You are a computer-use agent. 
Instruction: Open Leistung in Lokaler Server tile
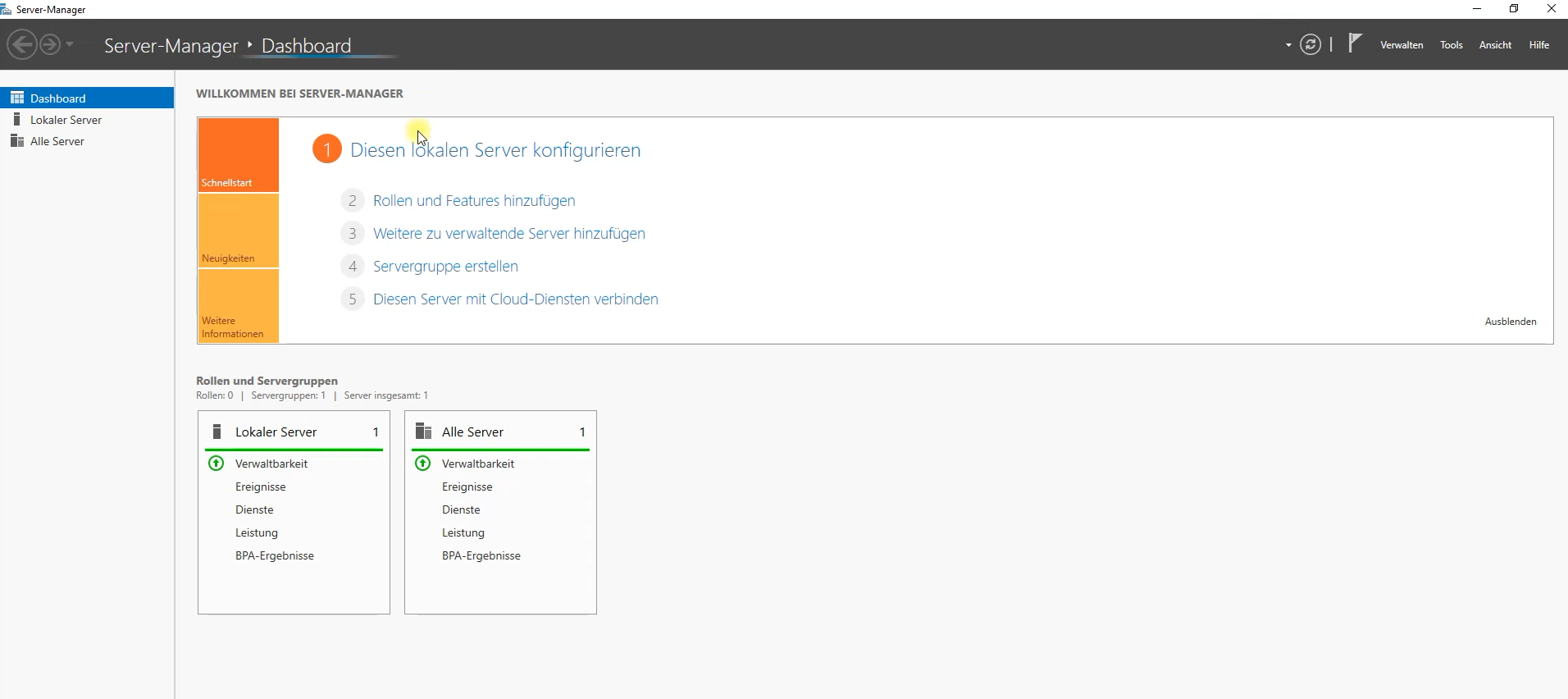[x=257, y=532]
